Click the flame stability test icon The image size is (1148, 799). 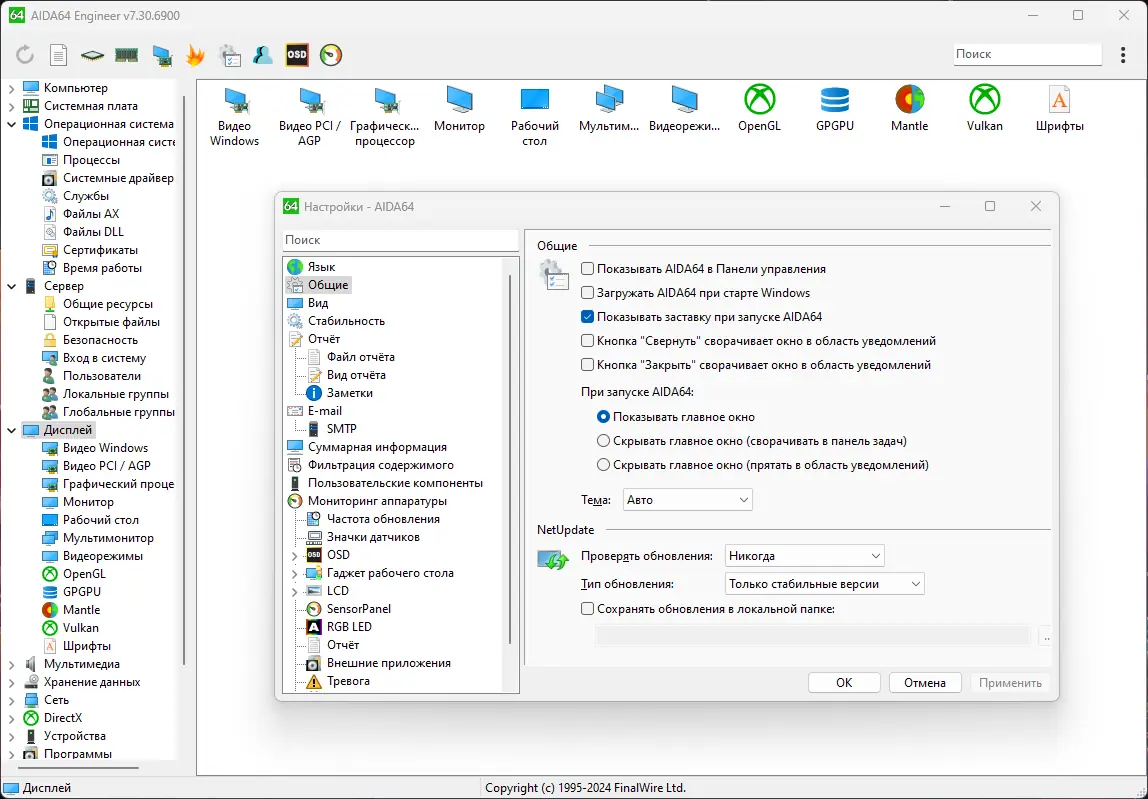point(195,55)
